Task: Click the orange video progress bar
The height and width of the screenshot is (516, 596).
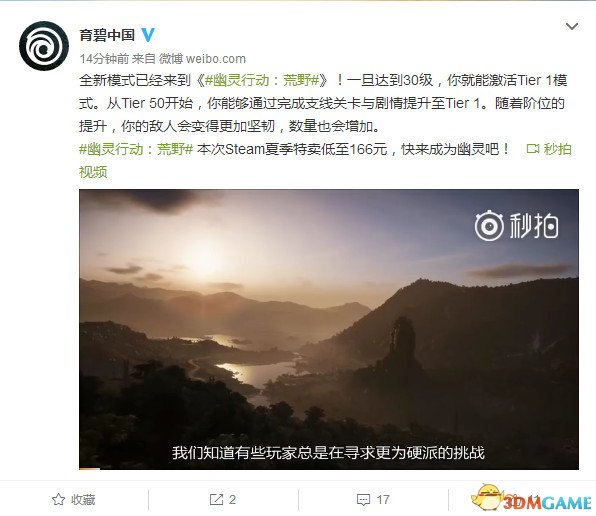Action: [x=89, y=469]
